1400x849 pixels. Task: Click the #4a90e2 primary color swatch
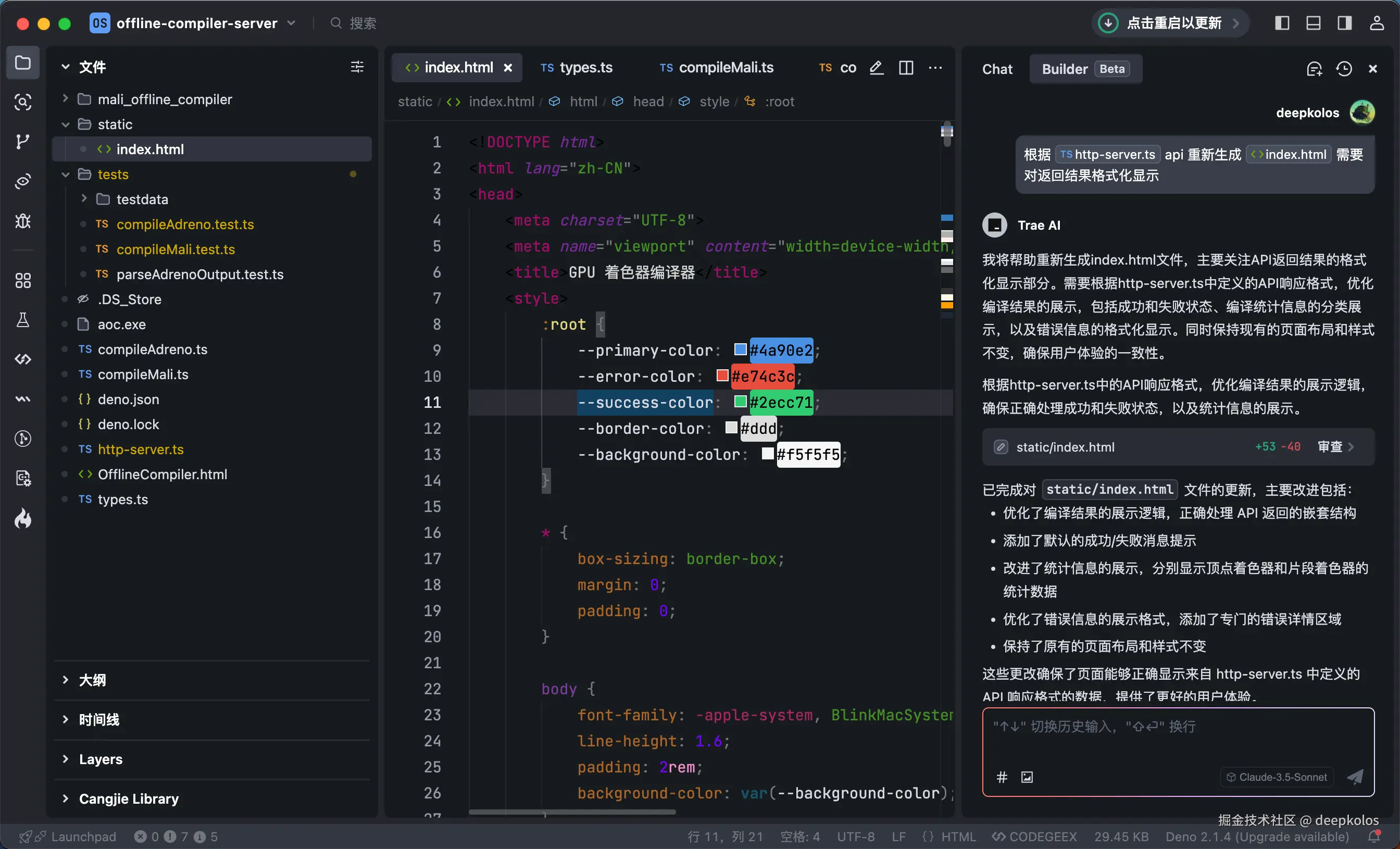pyautogui.click(x=740, y=349)
